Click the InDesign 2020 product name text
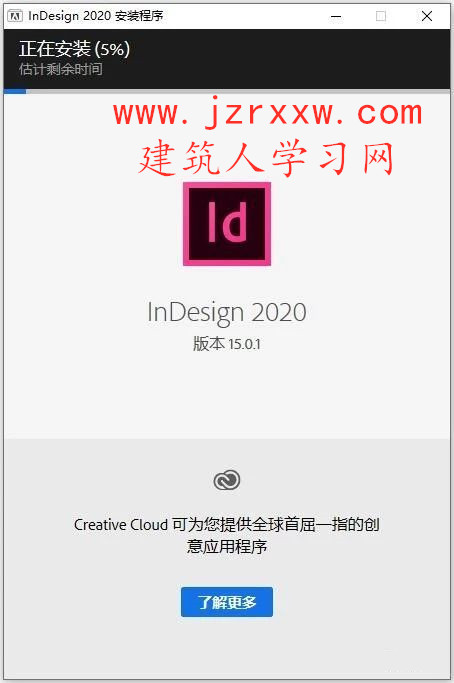This screenshot has height=683, width=454. [x=227, y=313]
